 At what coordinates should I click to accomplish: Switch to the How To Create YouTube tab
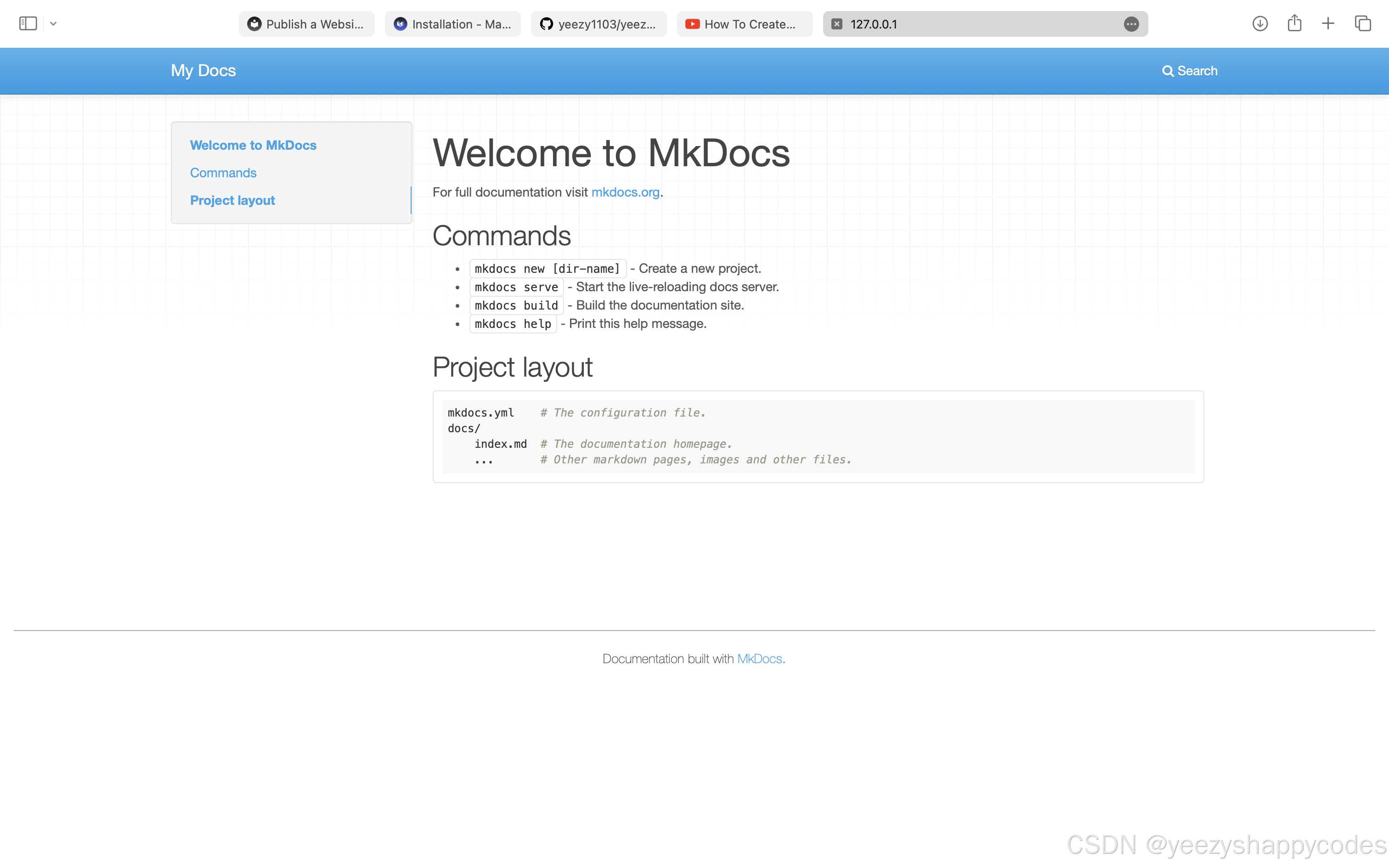click(745, 24)
